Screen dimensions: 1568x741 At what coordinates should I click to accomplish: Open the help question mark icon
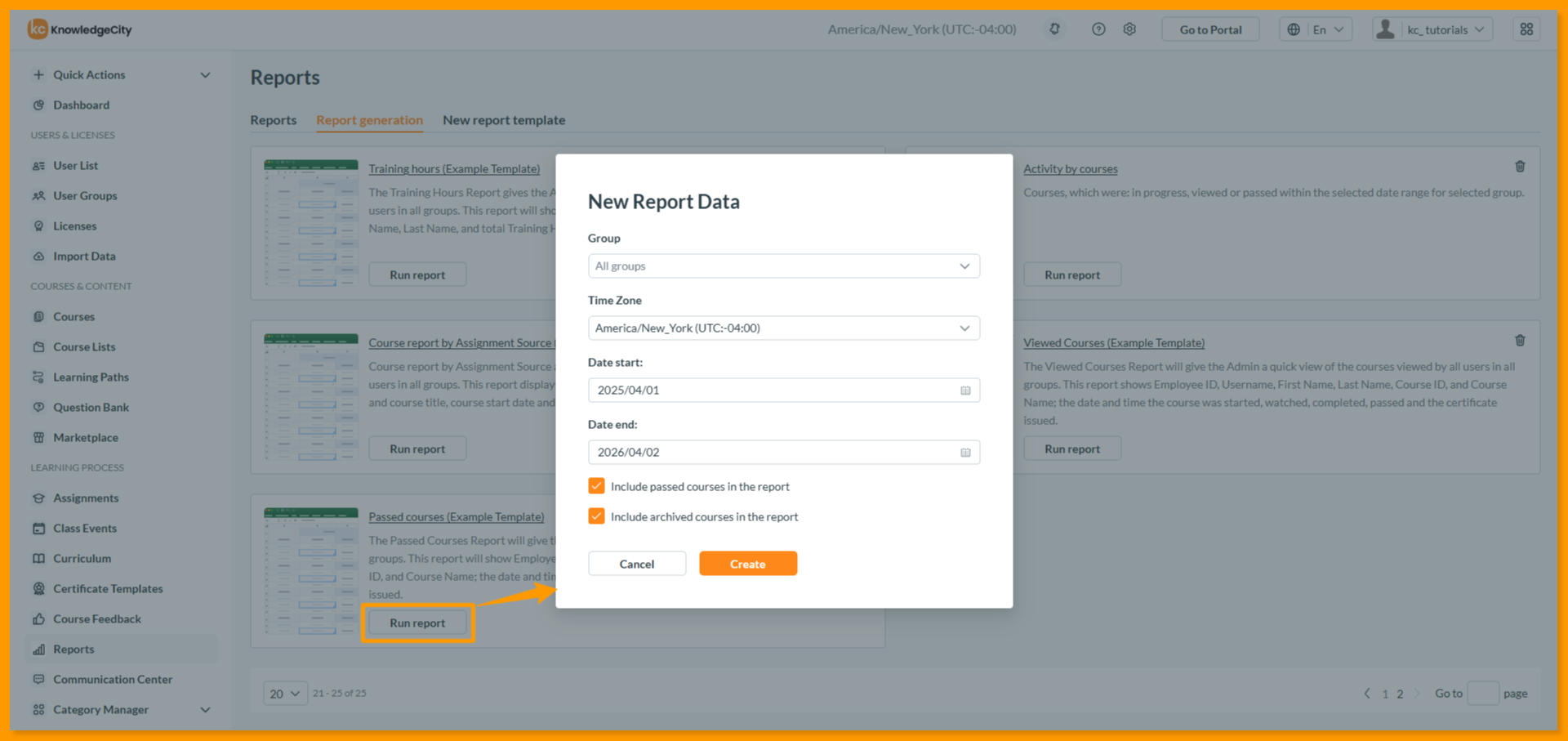1098,29
